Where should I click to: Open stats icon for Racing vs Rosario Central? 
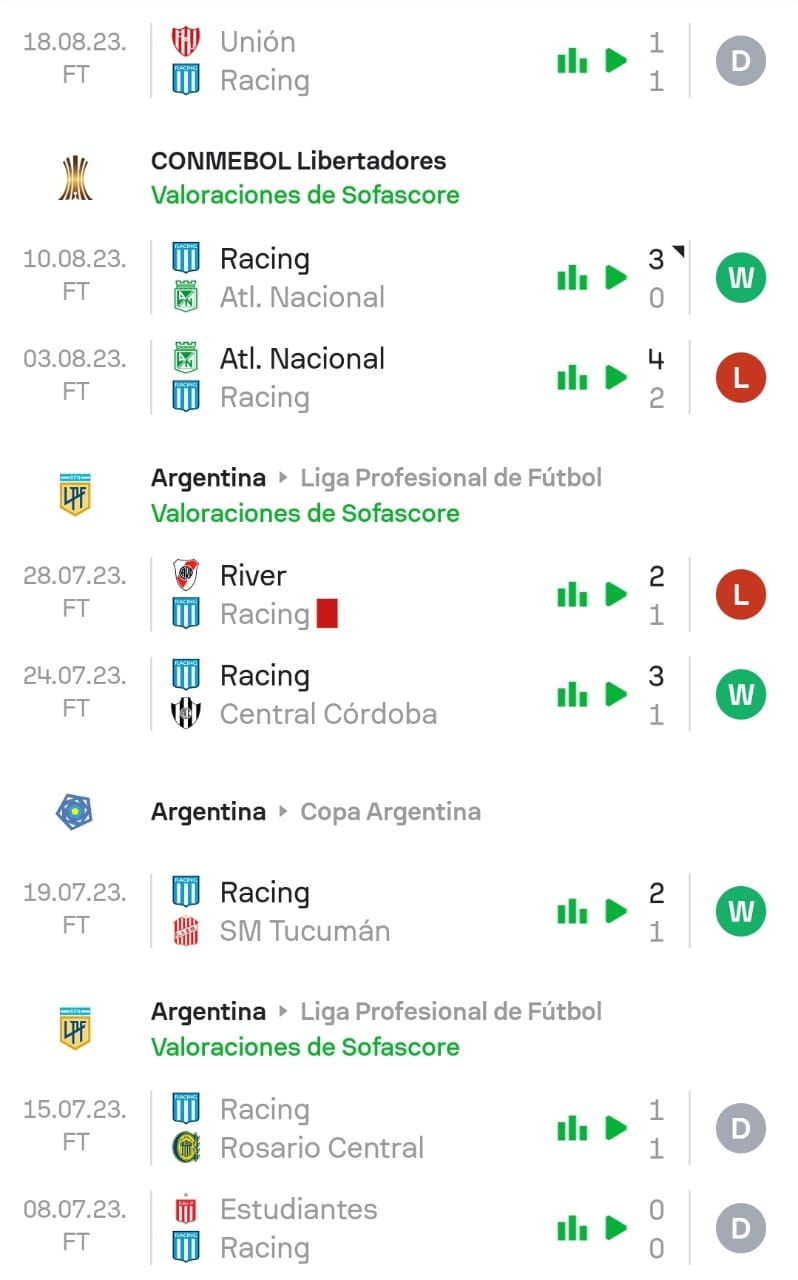pos(572,1129)
